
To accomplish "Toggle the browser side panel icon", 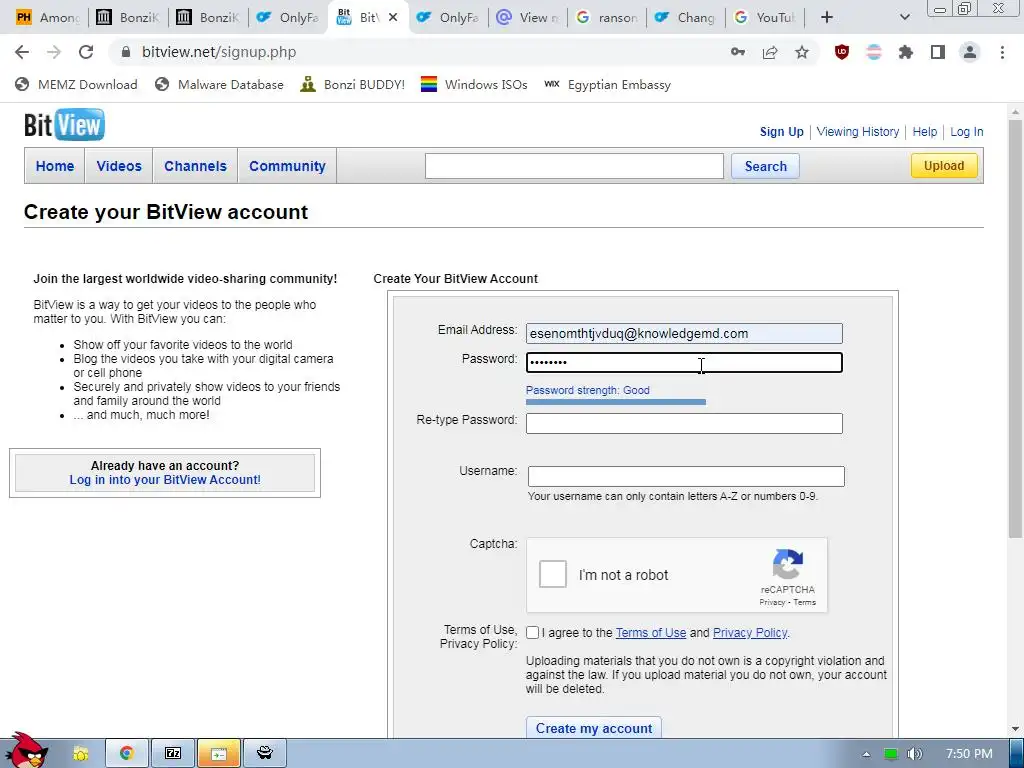I will pyautogui.click(x=938, y=52).
